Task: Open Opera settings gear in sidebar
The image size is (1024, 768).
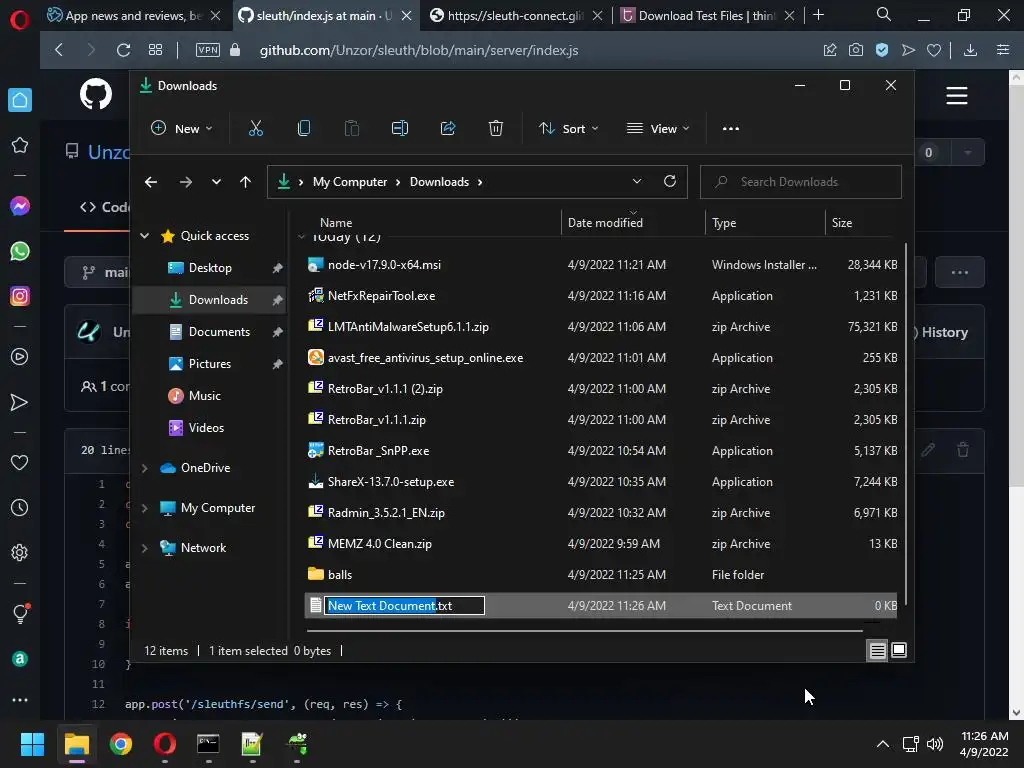Action: (x=20, y=552)
